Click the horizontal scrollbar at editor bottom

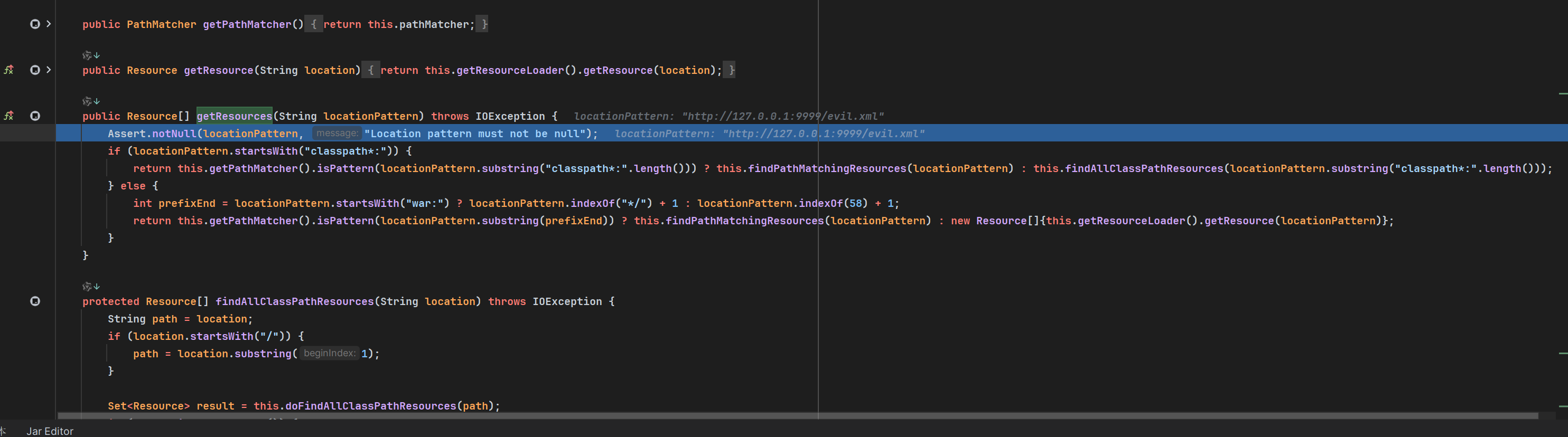coord(791,416)
